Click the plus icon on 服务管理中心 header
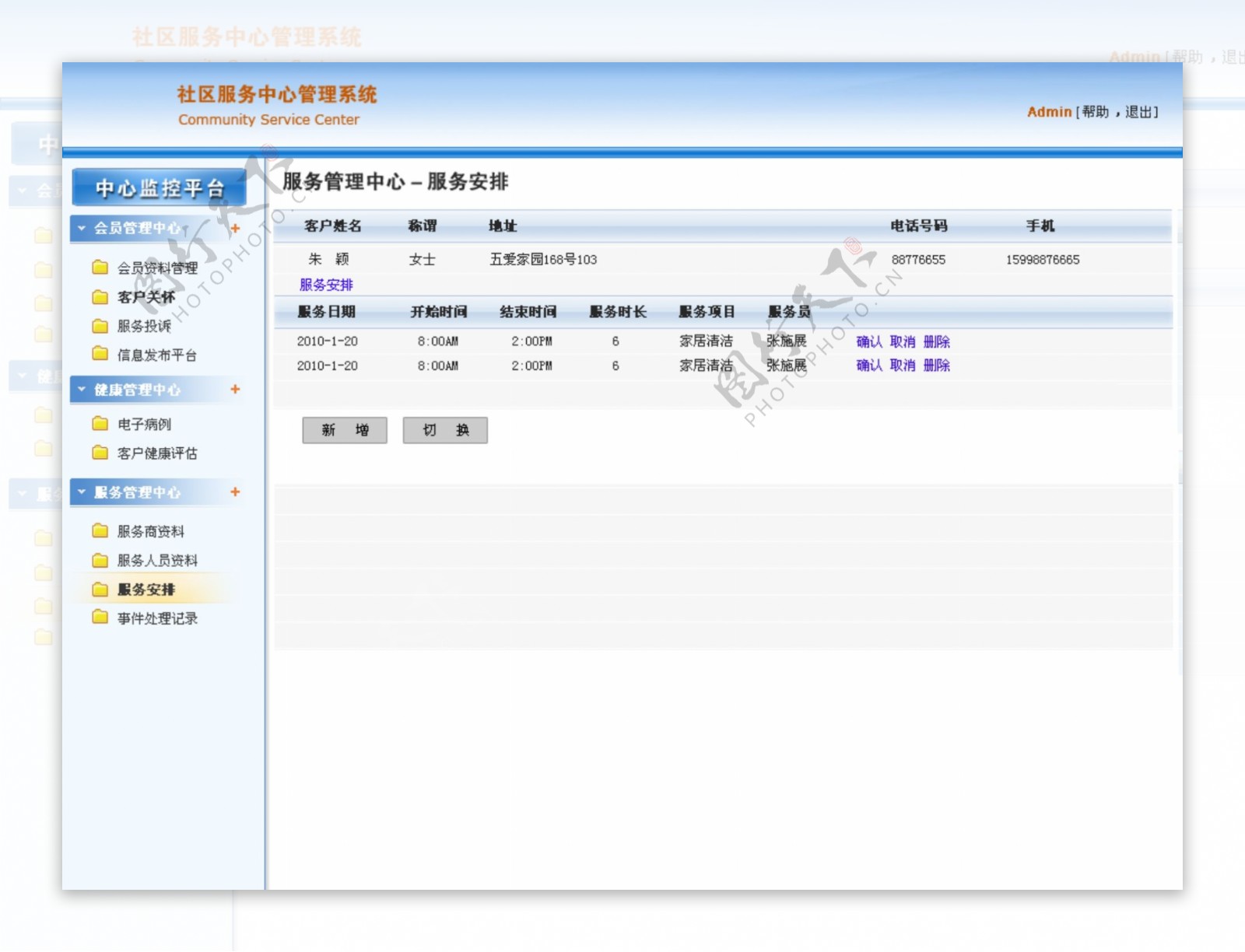Screen dimensions: 1245x952 pyautogui.click(x=235, y=492)
